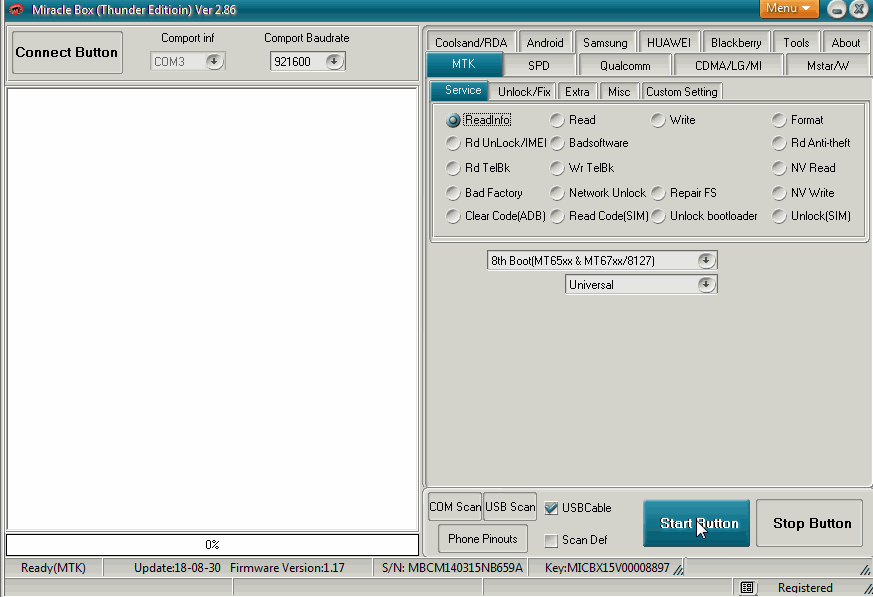Switch to the Android tab
The width and height of the screenshot is (873, 597).
pyautogui.click(x=545, y=42)
